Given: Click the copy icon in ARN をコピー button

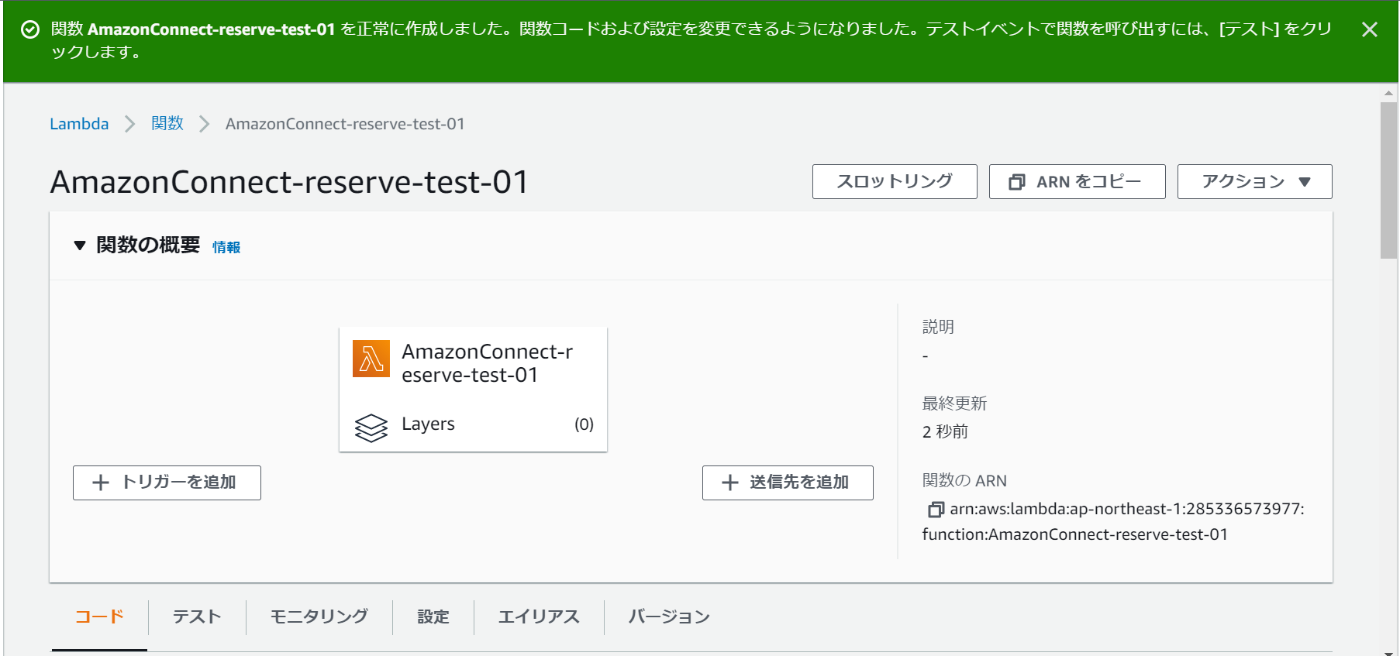Looking at the screenshot, I should [x=1017, y=182].
